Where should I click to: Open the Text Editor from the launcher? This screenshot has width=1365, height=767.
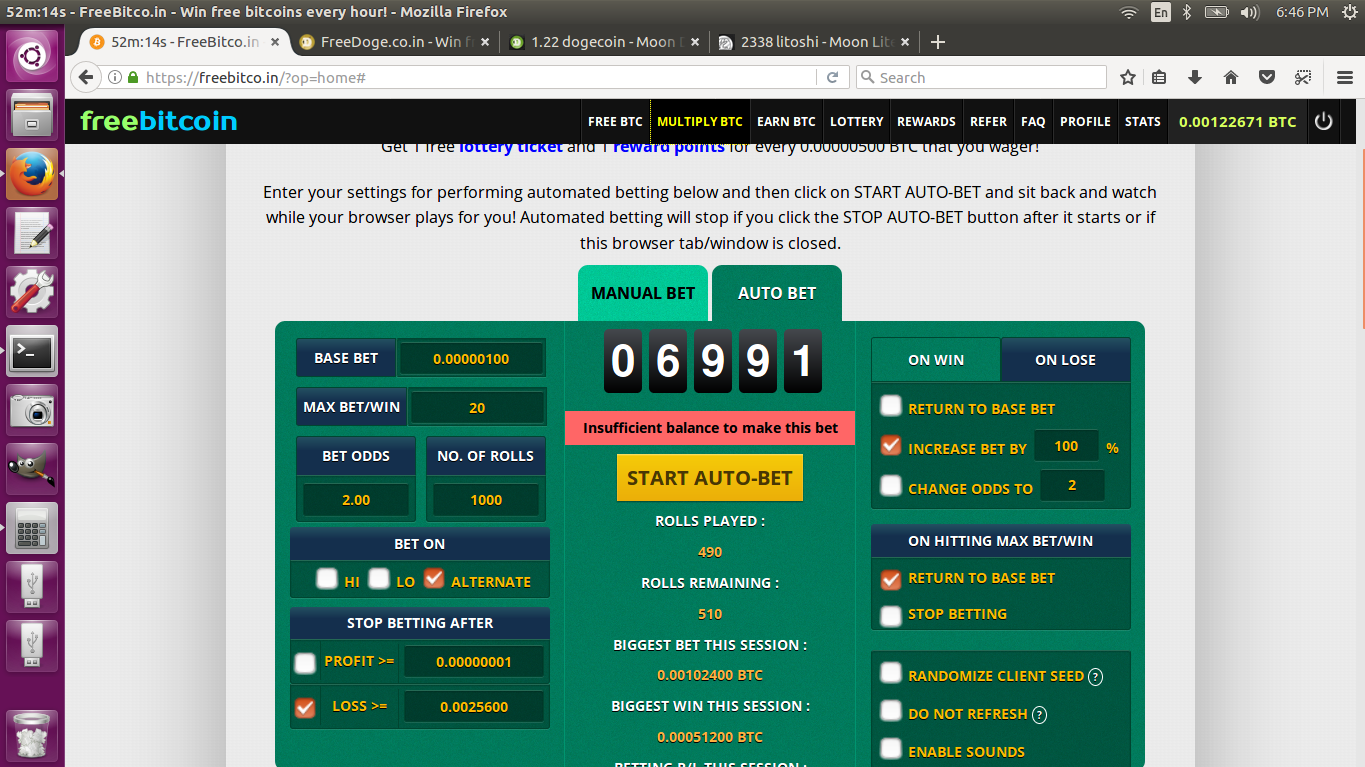pyautogui.click(x=32, y=233)
